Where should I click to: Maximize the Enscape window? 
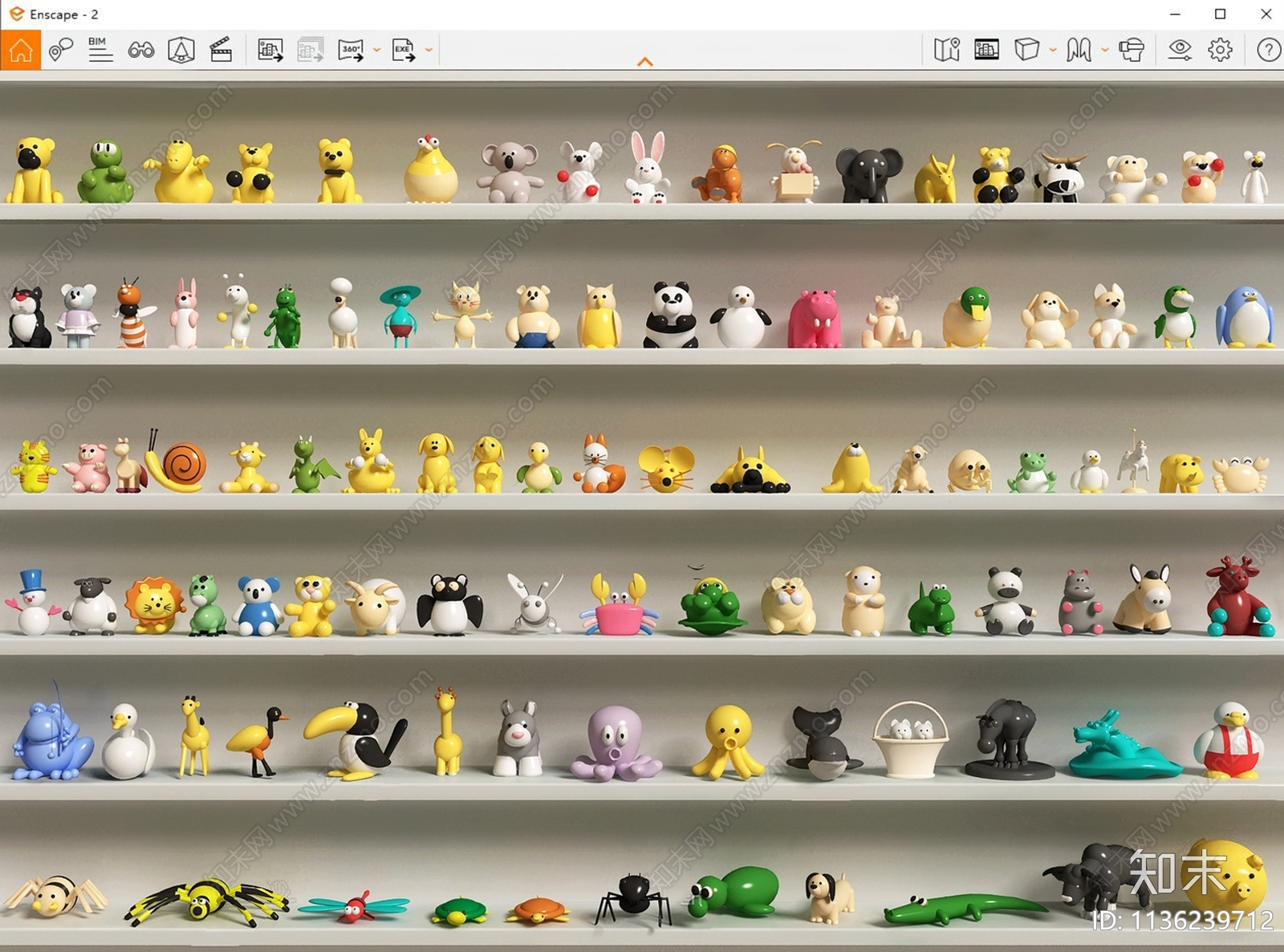click(x=1220, y=14)
